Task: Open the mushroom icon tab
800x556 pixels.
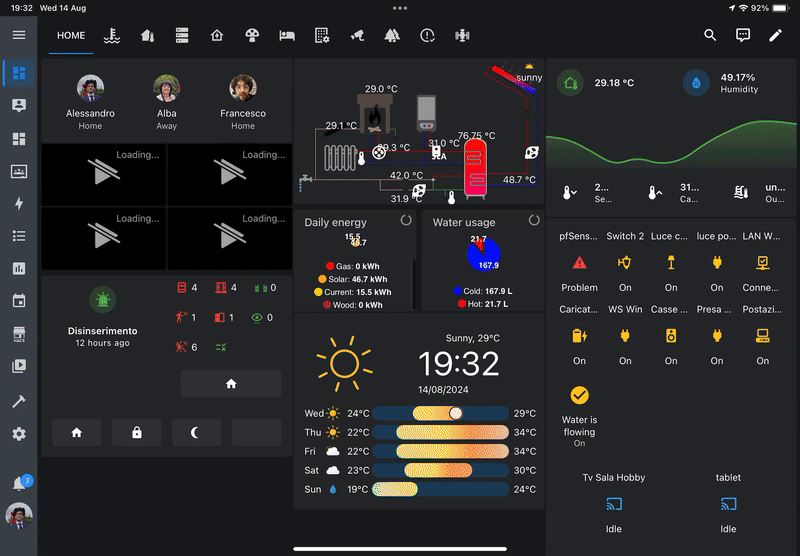Action: 252,35
